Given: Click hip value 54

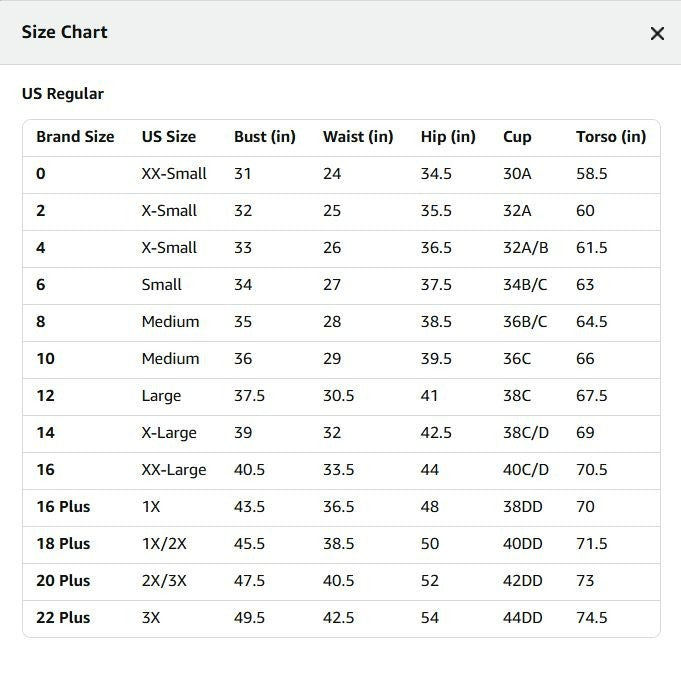Looking at the screenshot, I should (x=430, y=618).
